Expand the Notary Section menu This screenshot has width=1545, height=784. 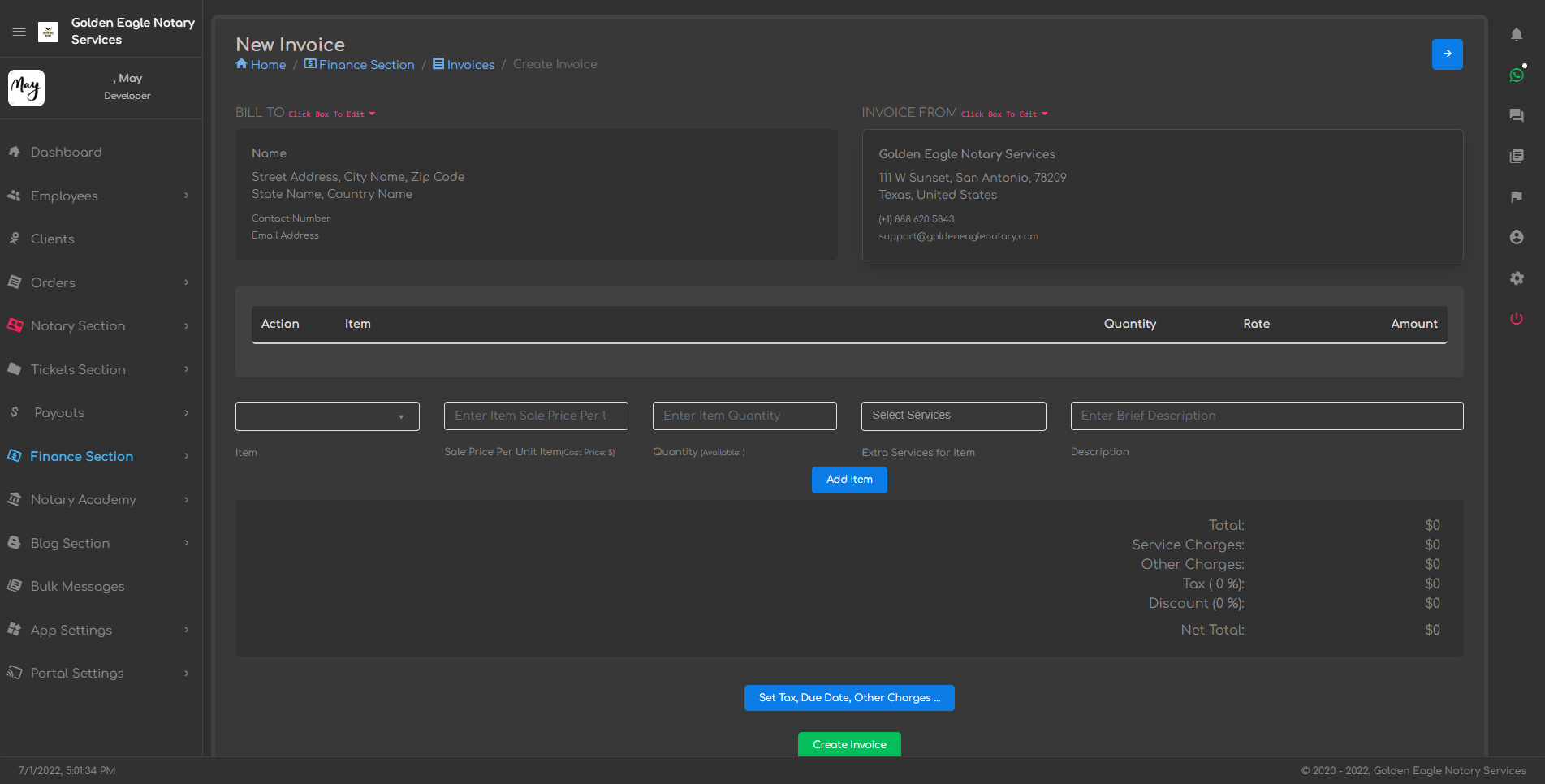(101, 325)
